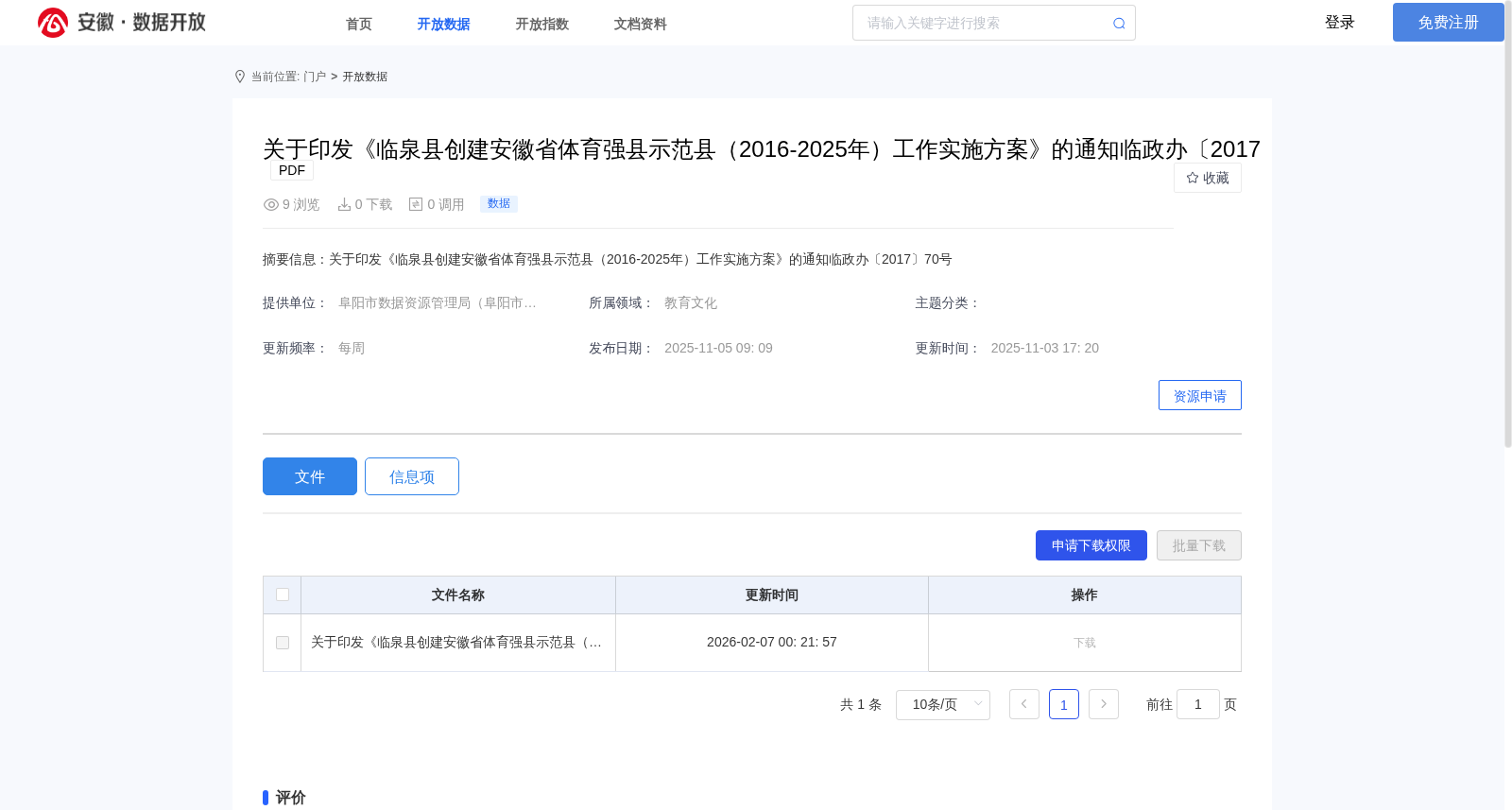Image resolution: width=1512 pixels, height=810 pixels.
Task: Click the call icon beside 0 调用
Action: (x=416, y=204)
